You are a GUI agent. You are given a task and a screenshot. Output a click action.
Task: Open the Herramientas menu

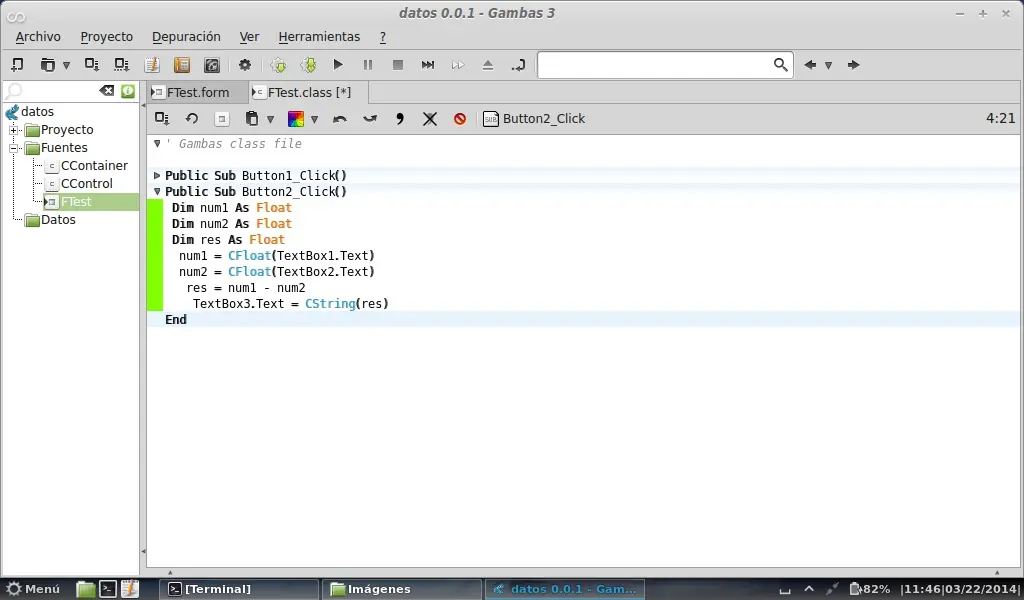coord(319,37)
